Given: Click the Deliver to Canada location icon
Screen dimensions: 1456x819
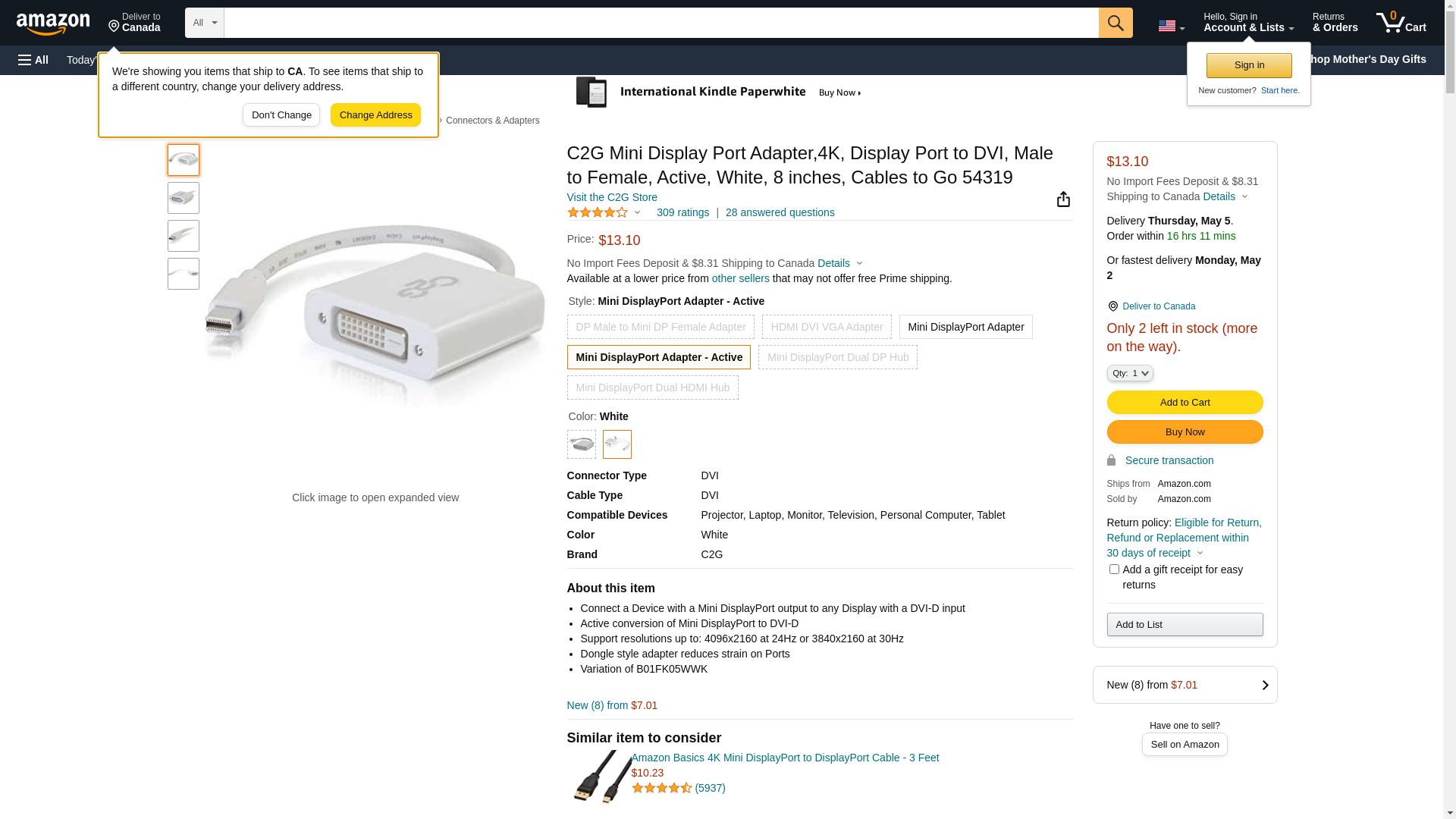Looking at the screenshot, I should coord(1112,306).
